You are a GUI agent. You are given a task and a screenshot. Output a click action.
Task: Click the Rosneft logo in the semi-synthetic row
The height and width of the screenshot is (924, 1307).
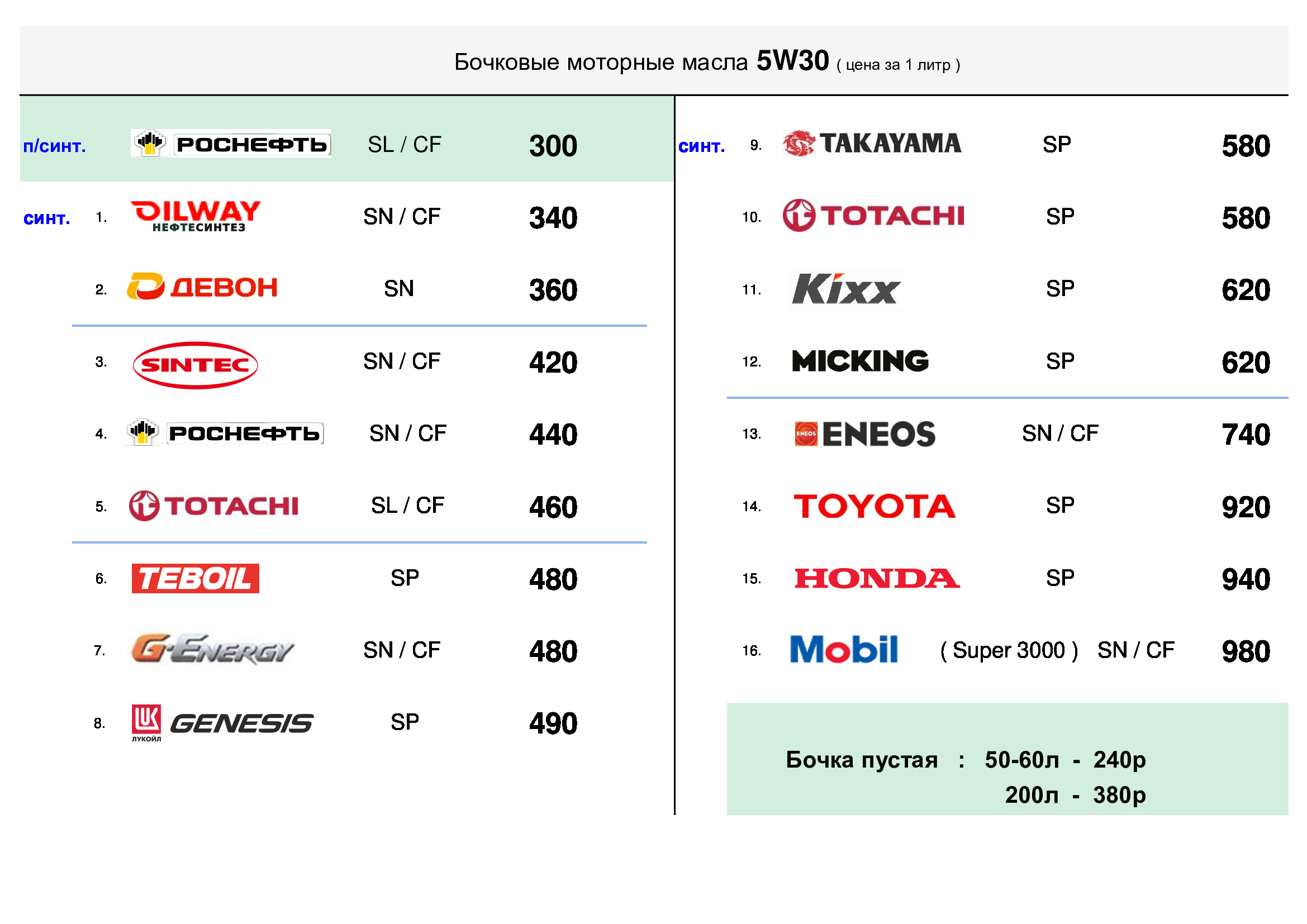[231, 144]
